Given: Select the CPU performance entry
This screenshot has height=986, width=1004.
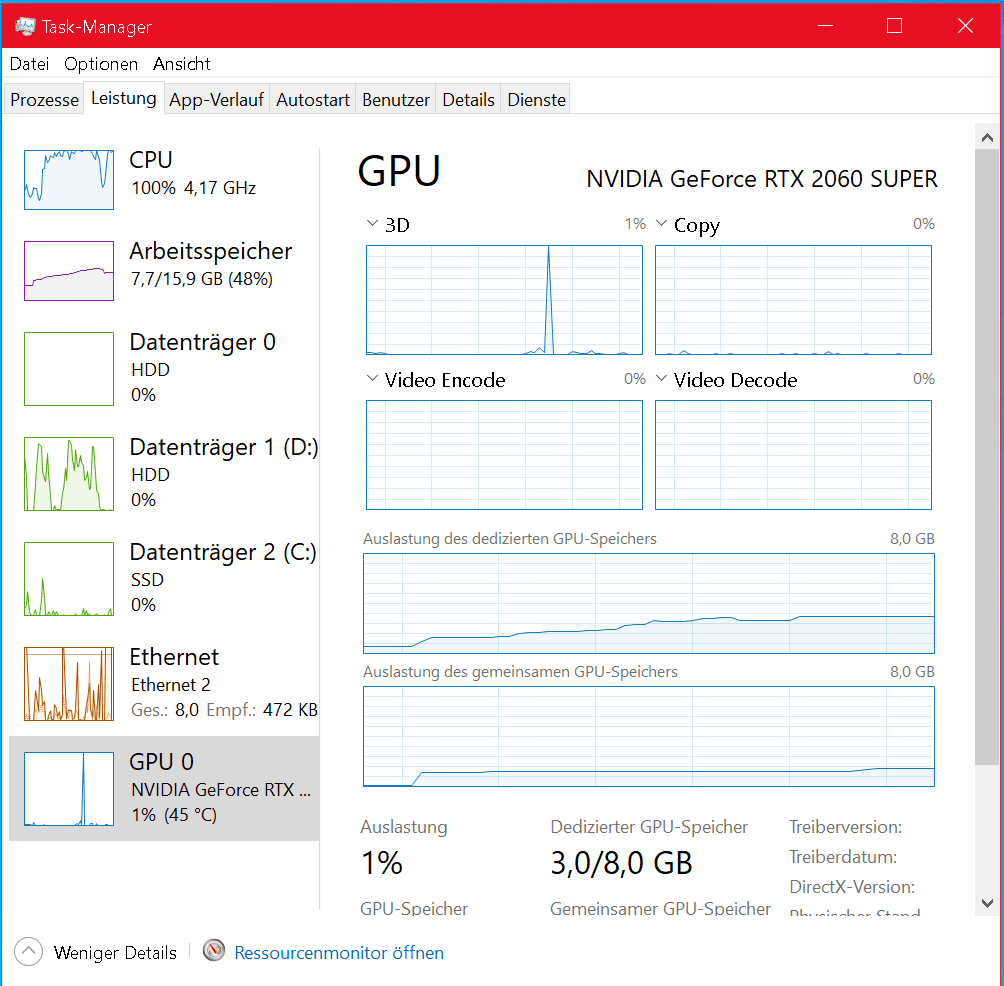Looking at the screenshot, I should tap(164, 179).
